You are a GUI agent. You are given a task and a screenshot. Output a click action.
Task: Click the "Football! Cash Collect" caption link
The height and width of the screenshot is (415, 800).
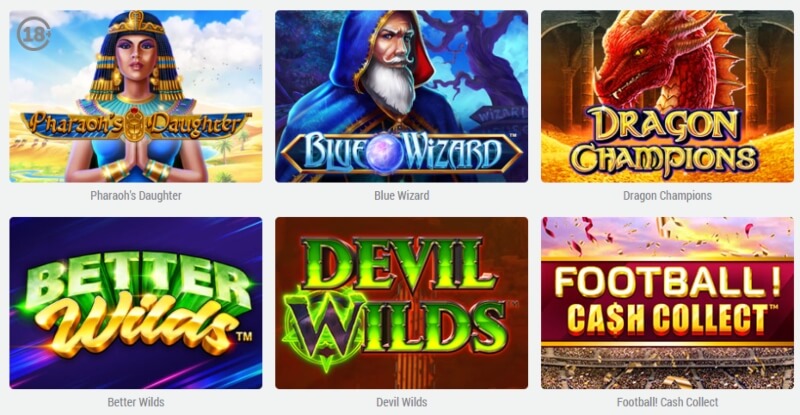pyautogui.click(x=667, y=402)
